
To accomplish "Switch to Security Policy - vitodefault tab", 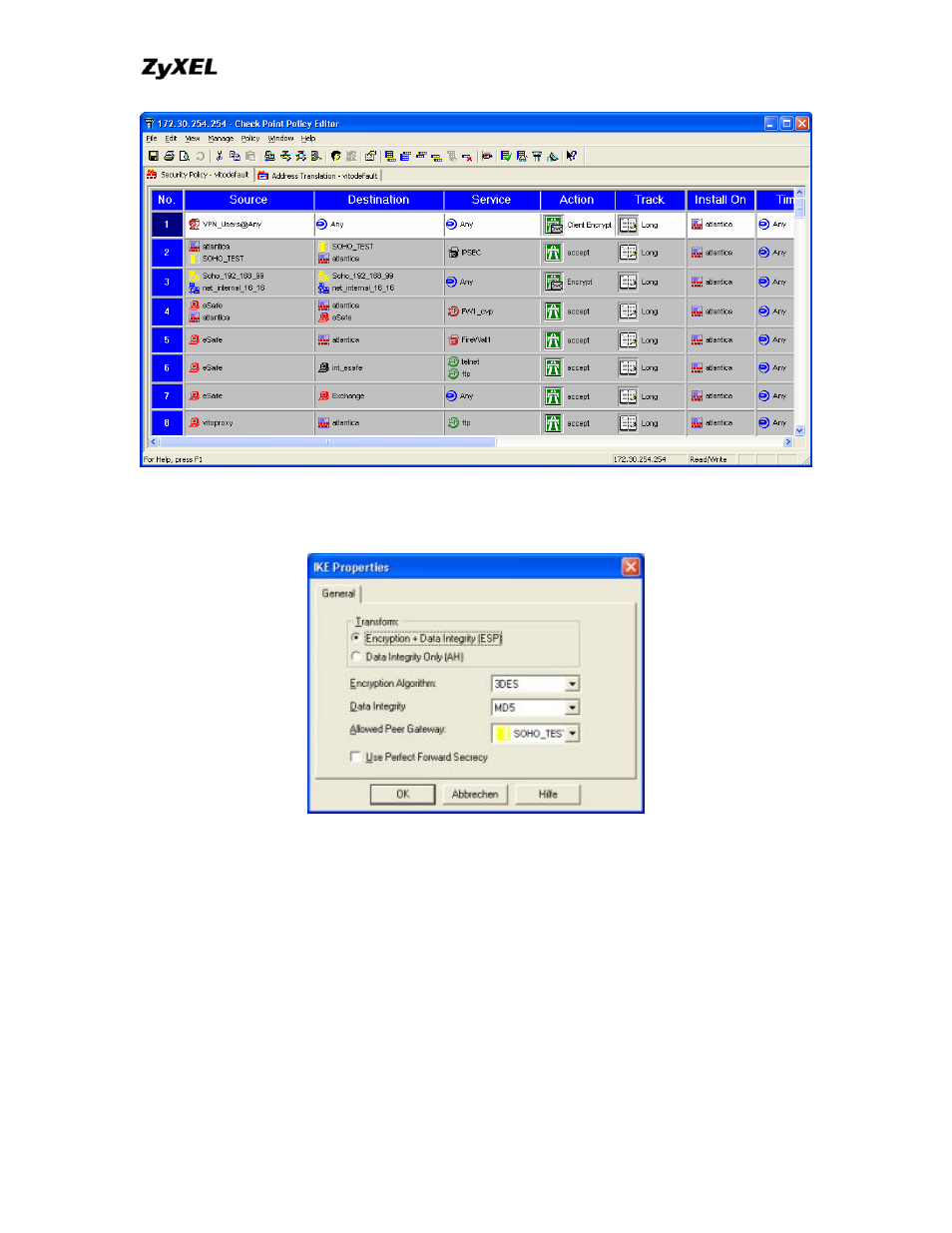I will coord(198,175).
